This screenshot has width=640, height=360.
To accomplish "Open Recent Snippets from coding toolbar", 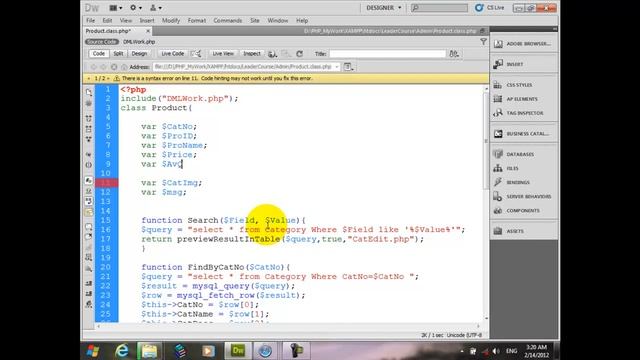I will (x=89, y=258).
